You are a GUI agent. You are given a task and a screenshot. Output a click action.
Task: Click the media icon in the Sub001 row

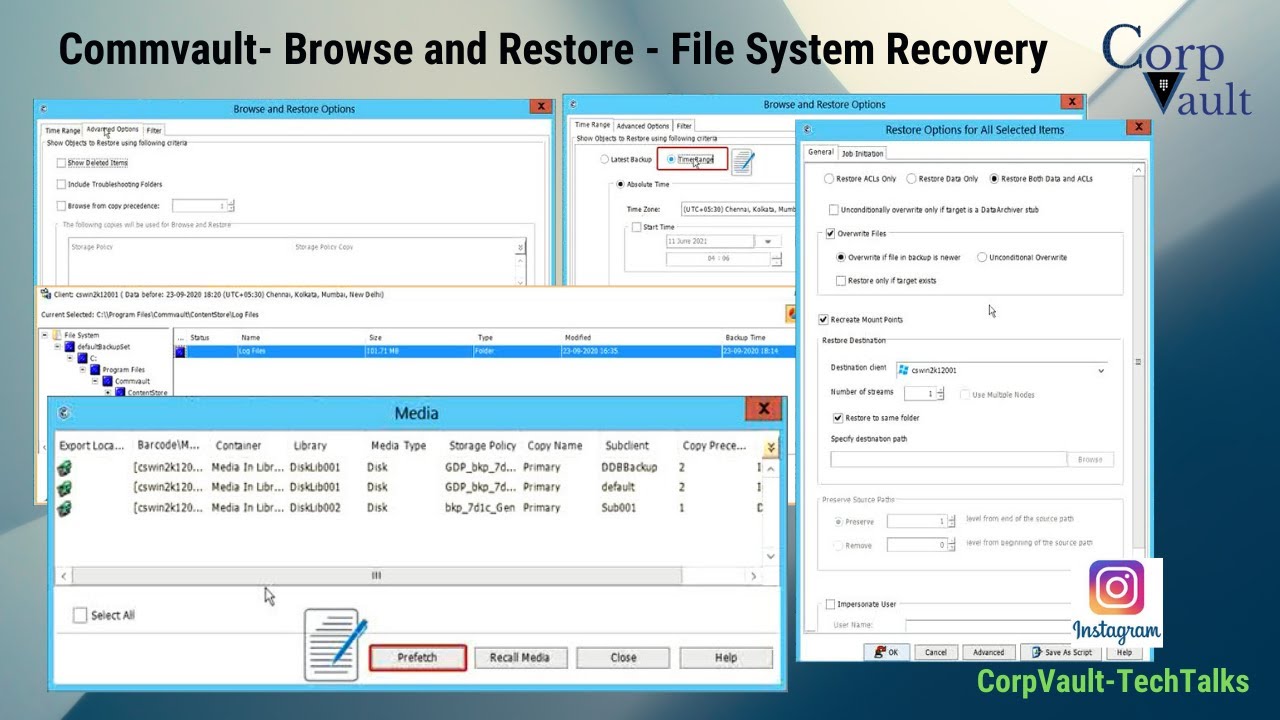(64, 508)
